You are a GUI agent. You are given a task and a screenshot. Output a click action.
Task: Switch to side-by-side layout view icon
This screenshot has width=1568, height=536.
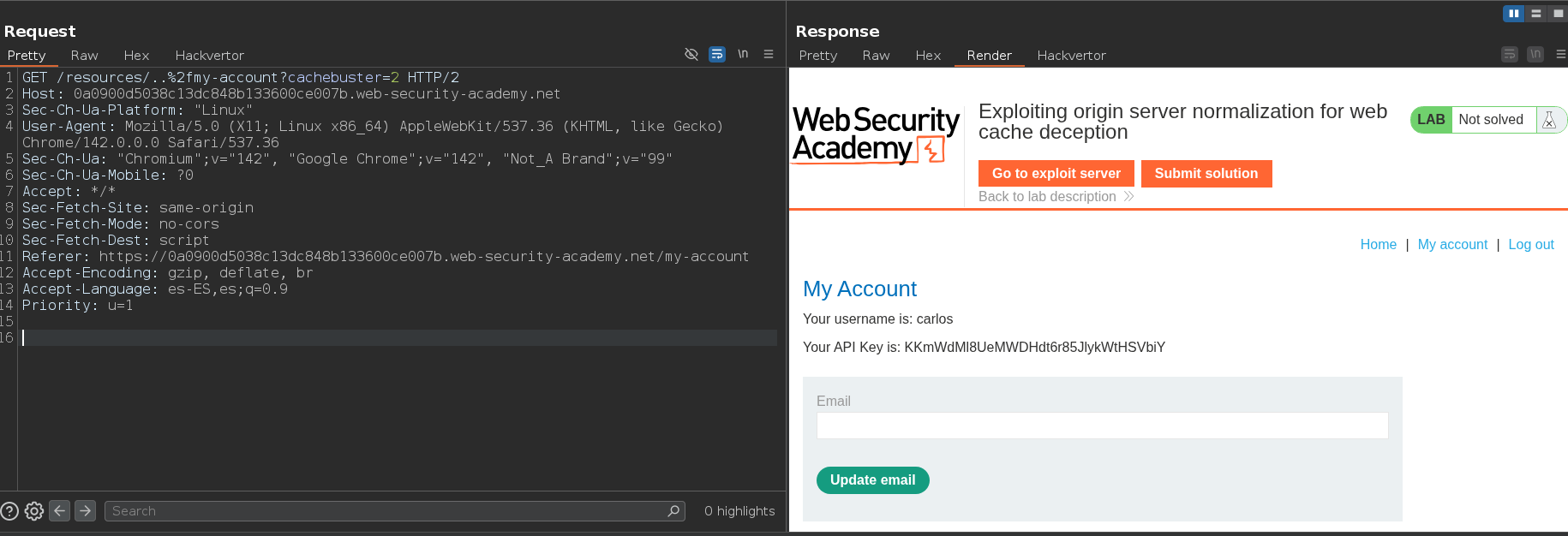tap(1513, 14)
